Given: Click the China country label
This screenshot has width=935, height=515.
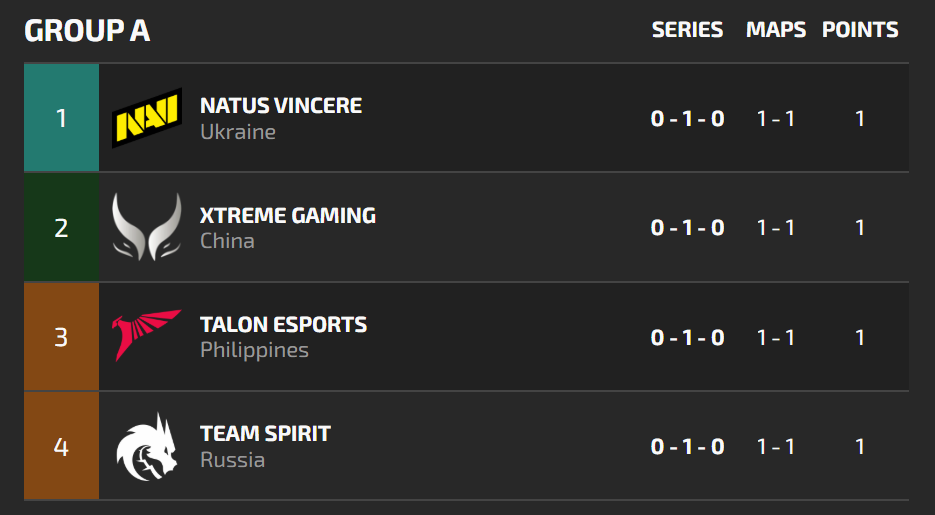Looking at the screenshot, I should coord(227,241).
